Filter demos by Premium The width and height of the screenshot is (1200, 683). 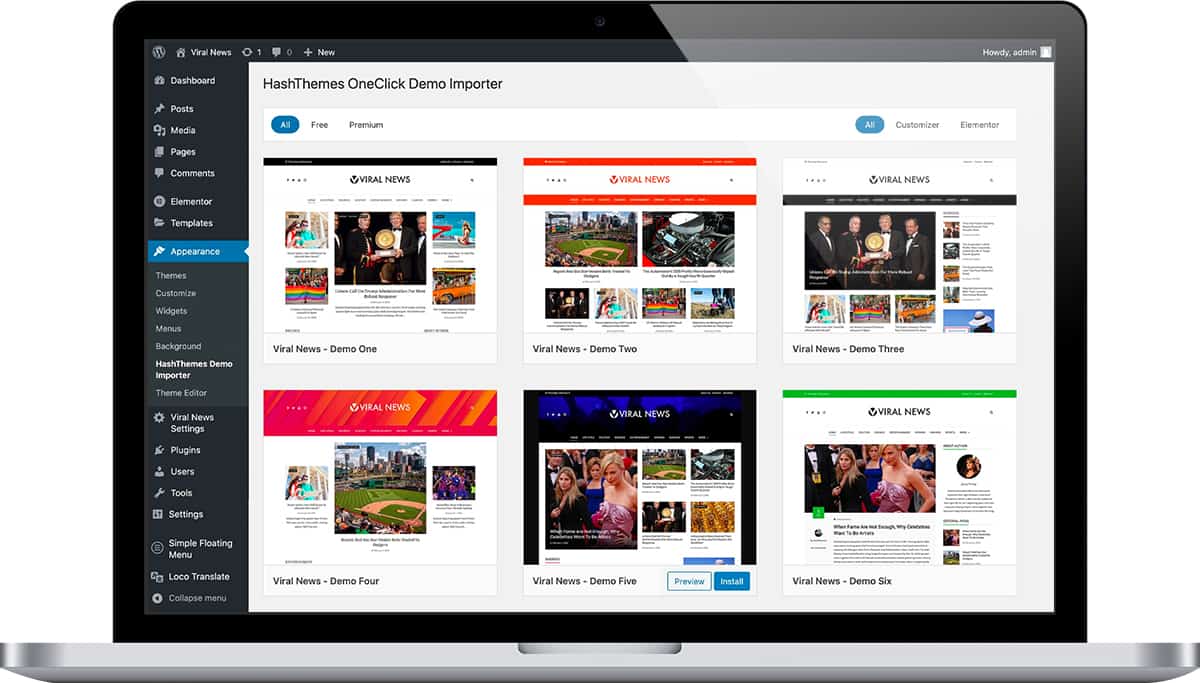366,125
